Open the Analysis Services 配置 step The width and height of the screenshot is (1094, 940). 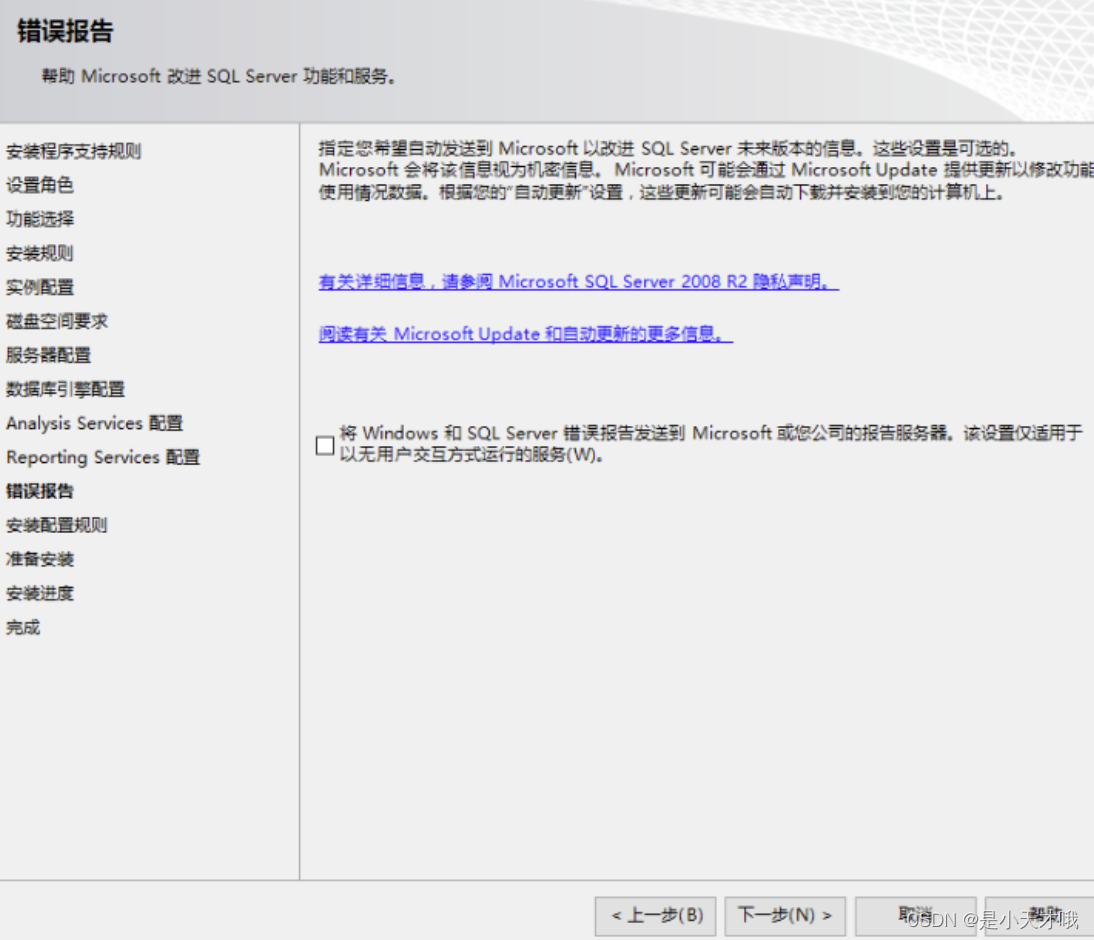pyautogui.click(x=95, y=423)
